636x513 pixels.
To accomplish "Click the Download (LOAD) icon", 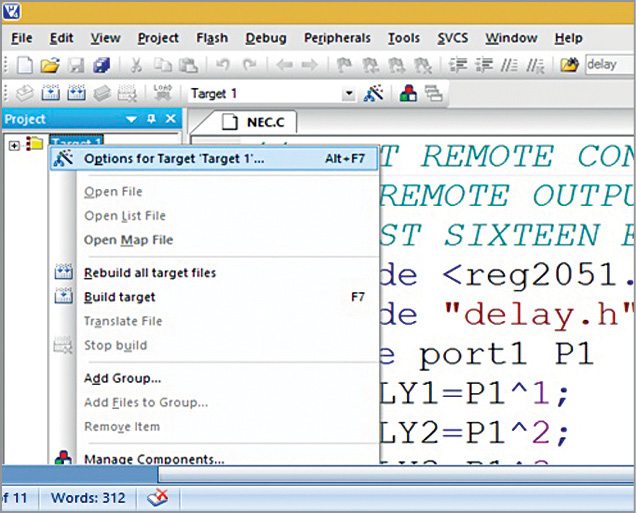I will pos(158,94).
